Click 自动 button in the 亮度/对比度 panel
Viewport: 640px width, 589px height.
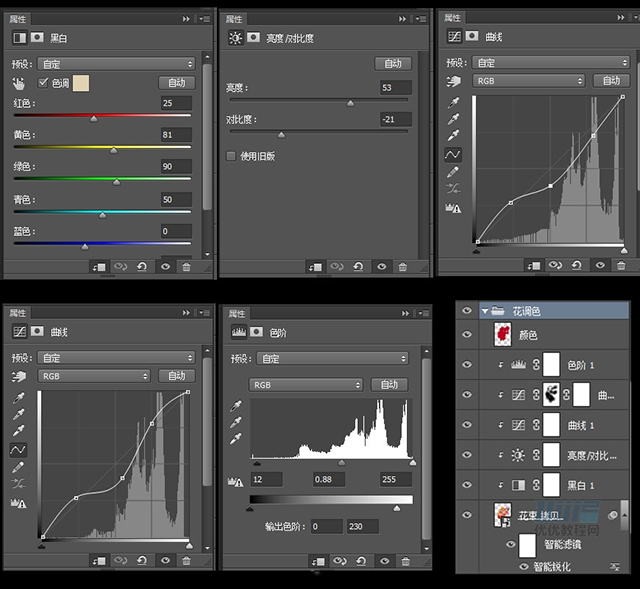[x=392, y=63]
